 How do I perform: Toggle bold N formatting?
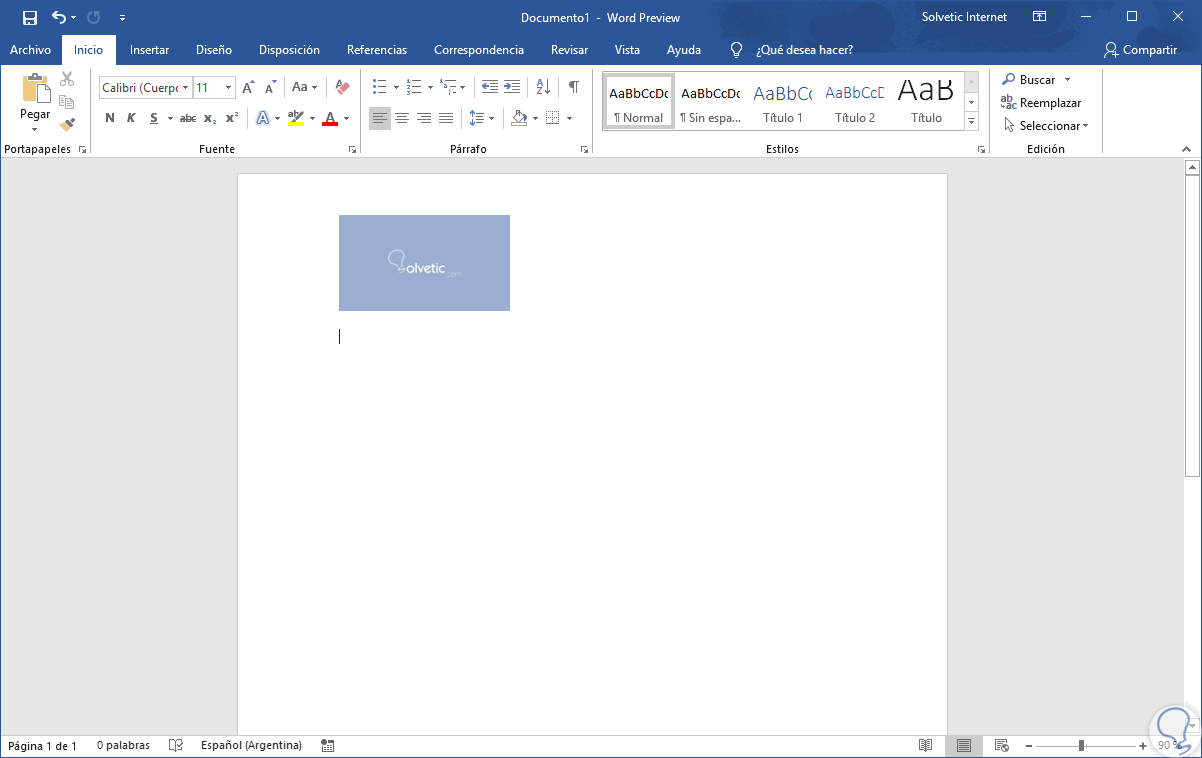(x=110, y=118)
